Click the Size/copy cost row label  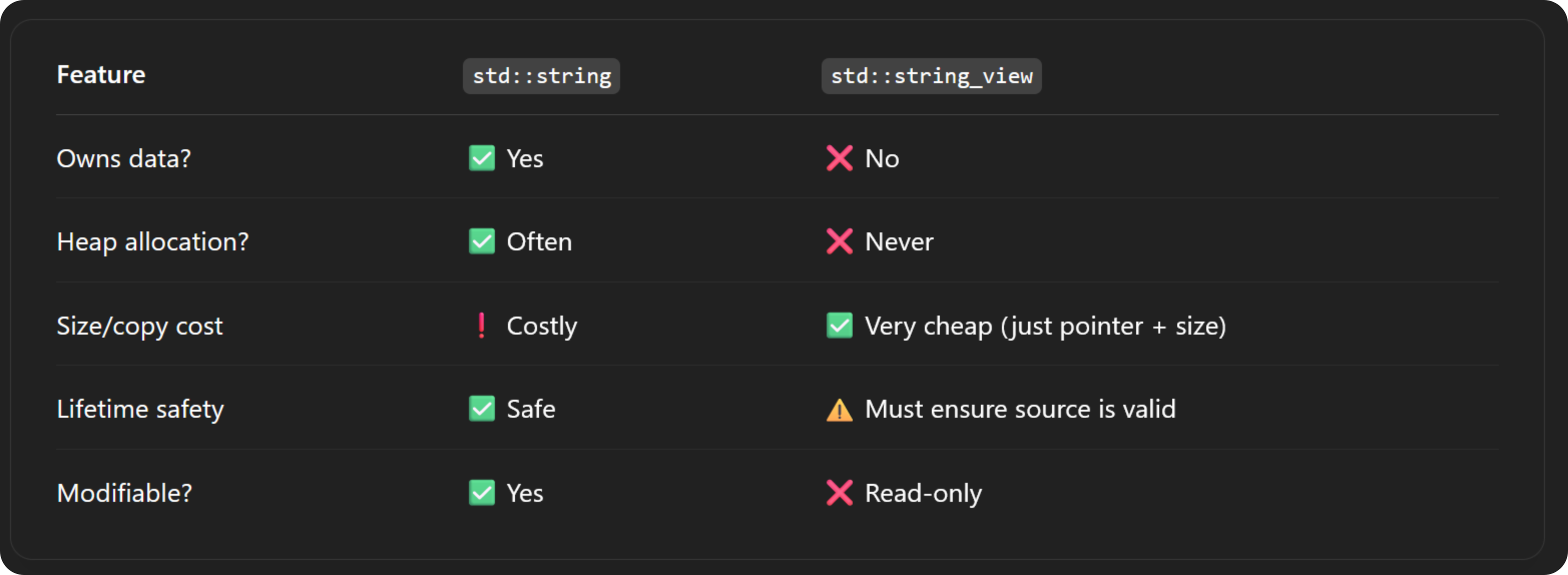(x=139, y=326)
